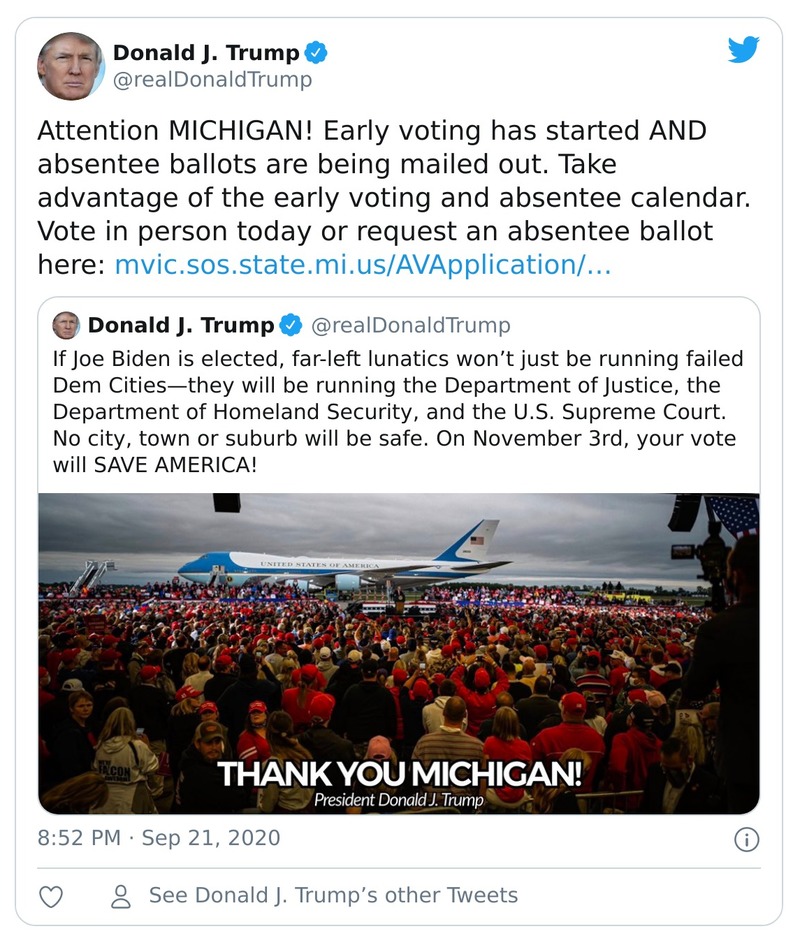Click the follow person icon at the bottom
The width and height of the screenshot is (800, 945).
coord(119,897)
